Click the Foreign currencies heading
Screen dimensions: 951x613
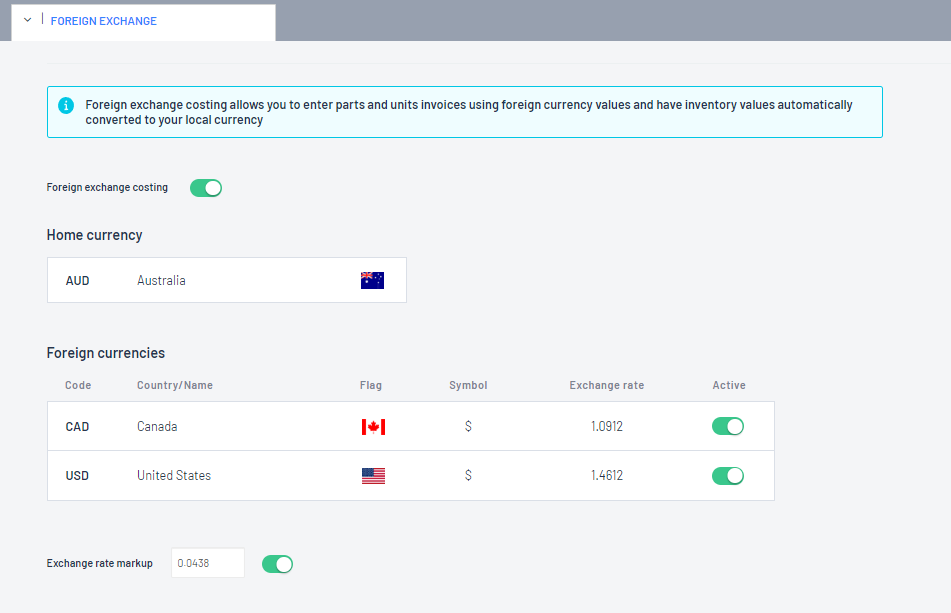(x=106, y=353)
